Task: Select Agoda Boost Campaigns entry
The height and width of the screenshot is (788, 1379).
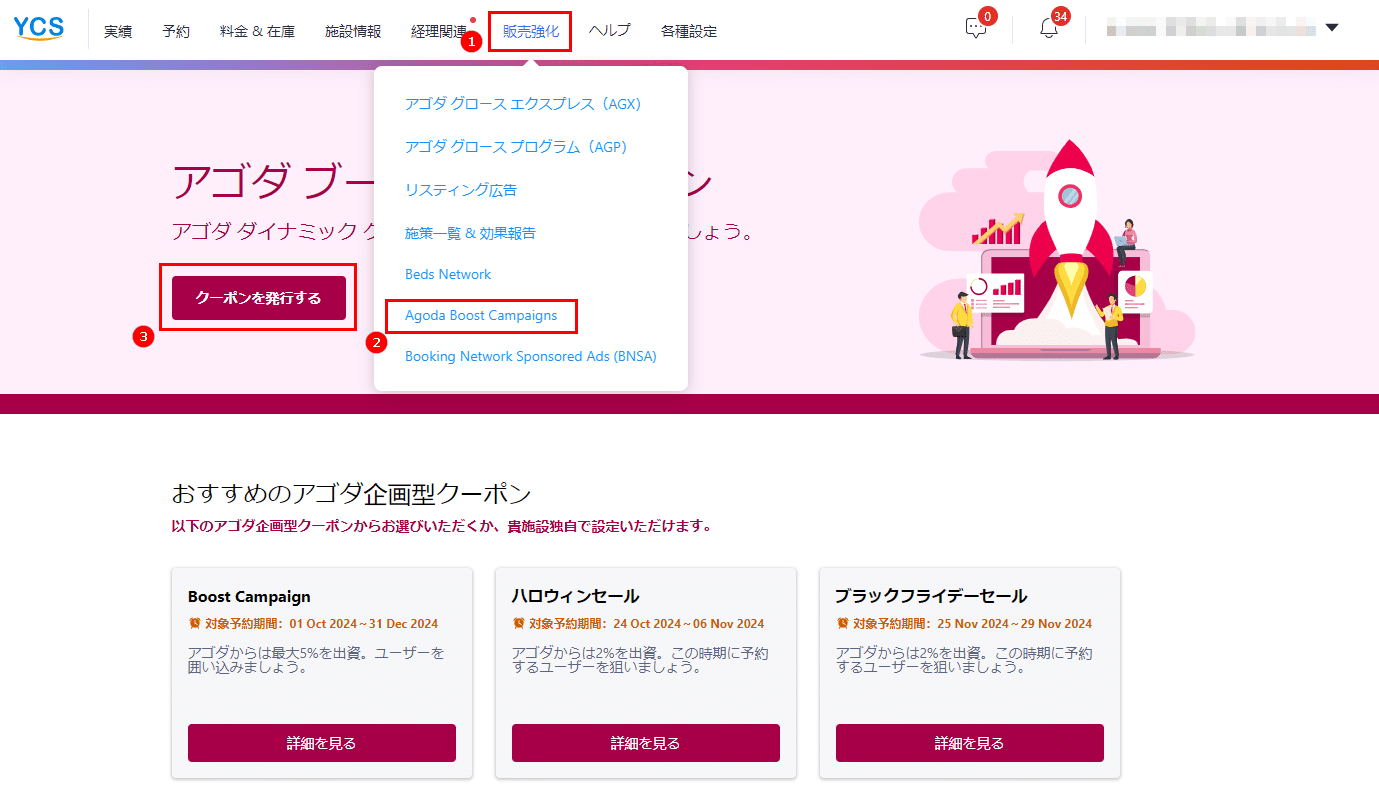Action: [x=481, y=316]
